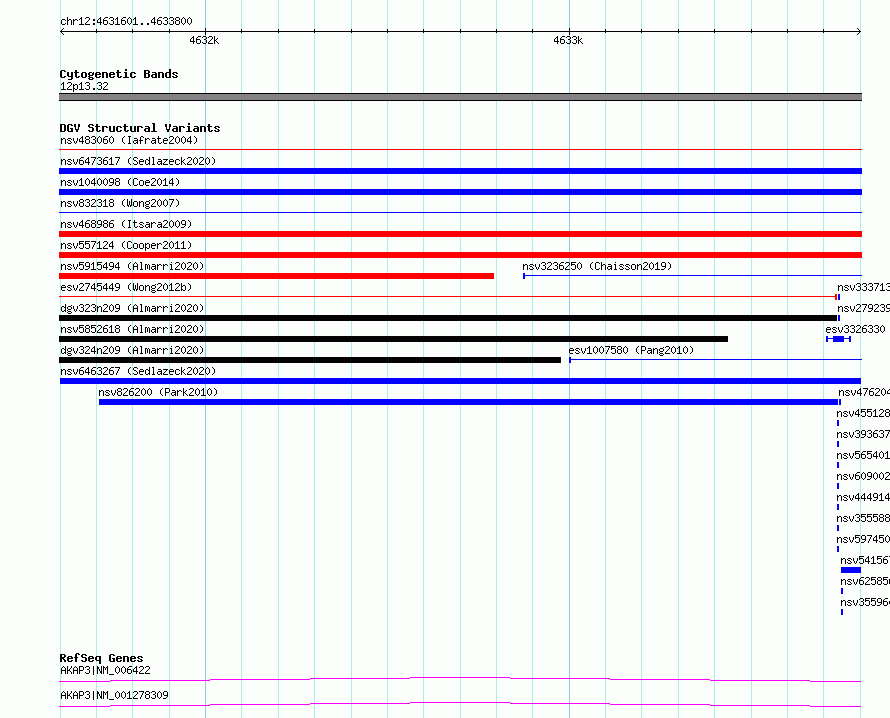Select the nsv565401 variant label
The image size is (890, 718).
(x=863, y=455)
